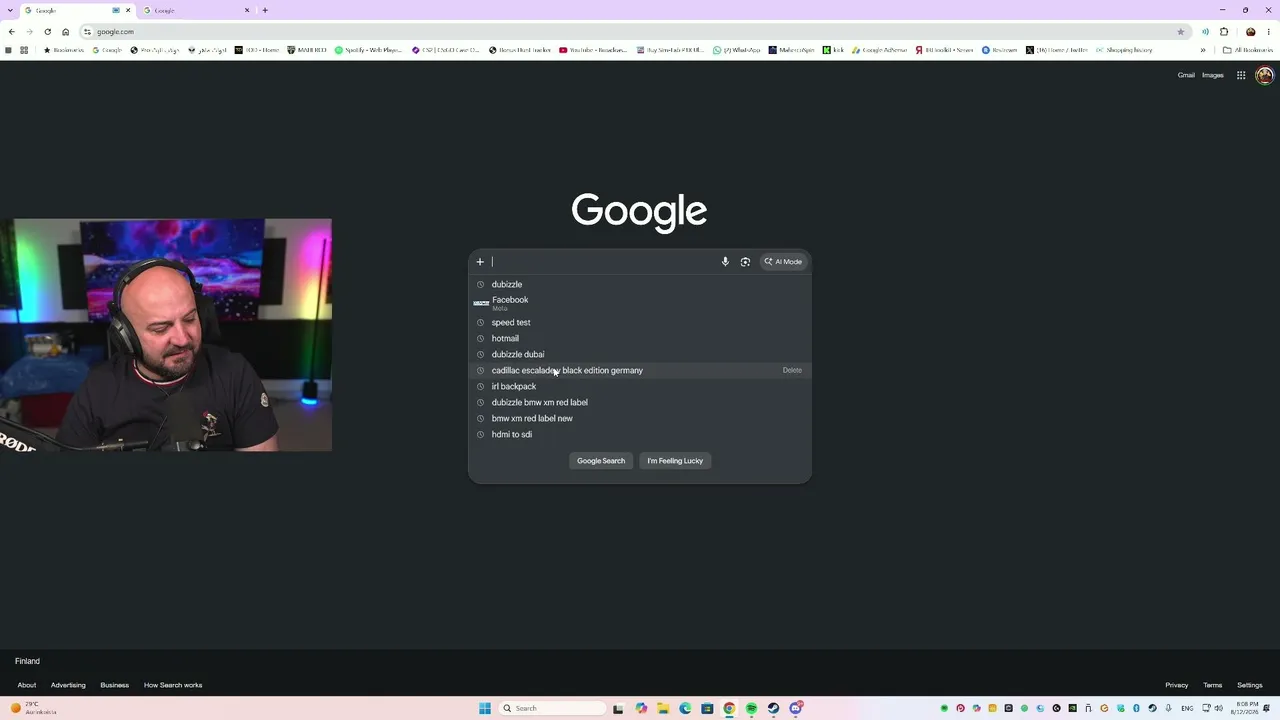Image resolution: width=1280 pixels, height=720 pixels.
Task: Open the Kick bookmark
Action: (833, 50)
